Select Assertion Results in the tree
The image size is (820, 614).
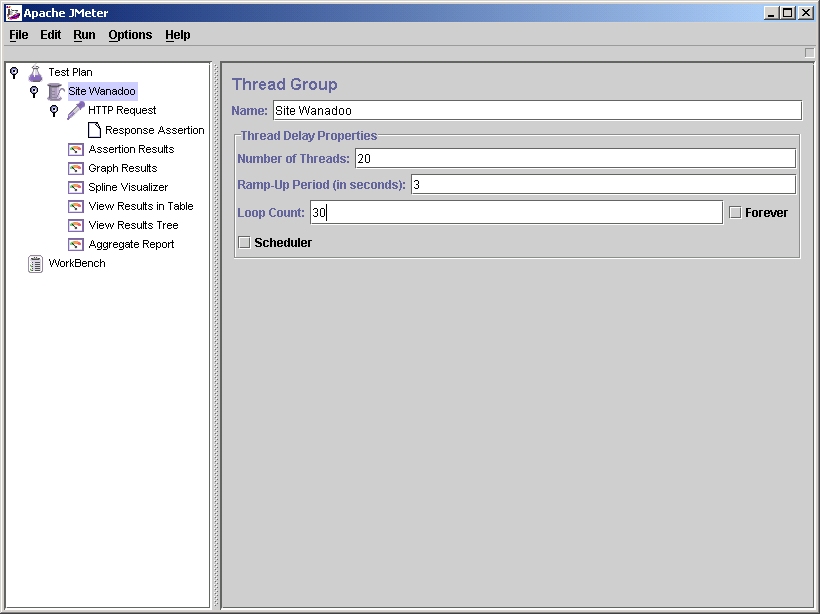131,149
